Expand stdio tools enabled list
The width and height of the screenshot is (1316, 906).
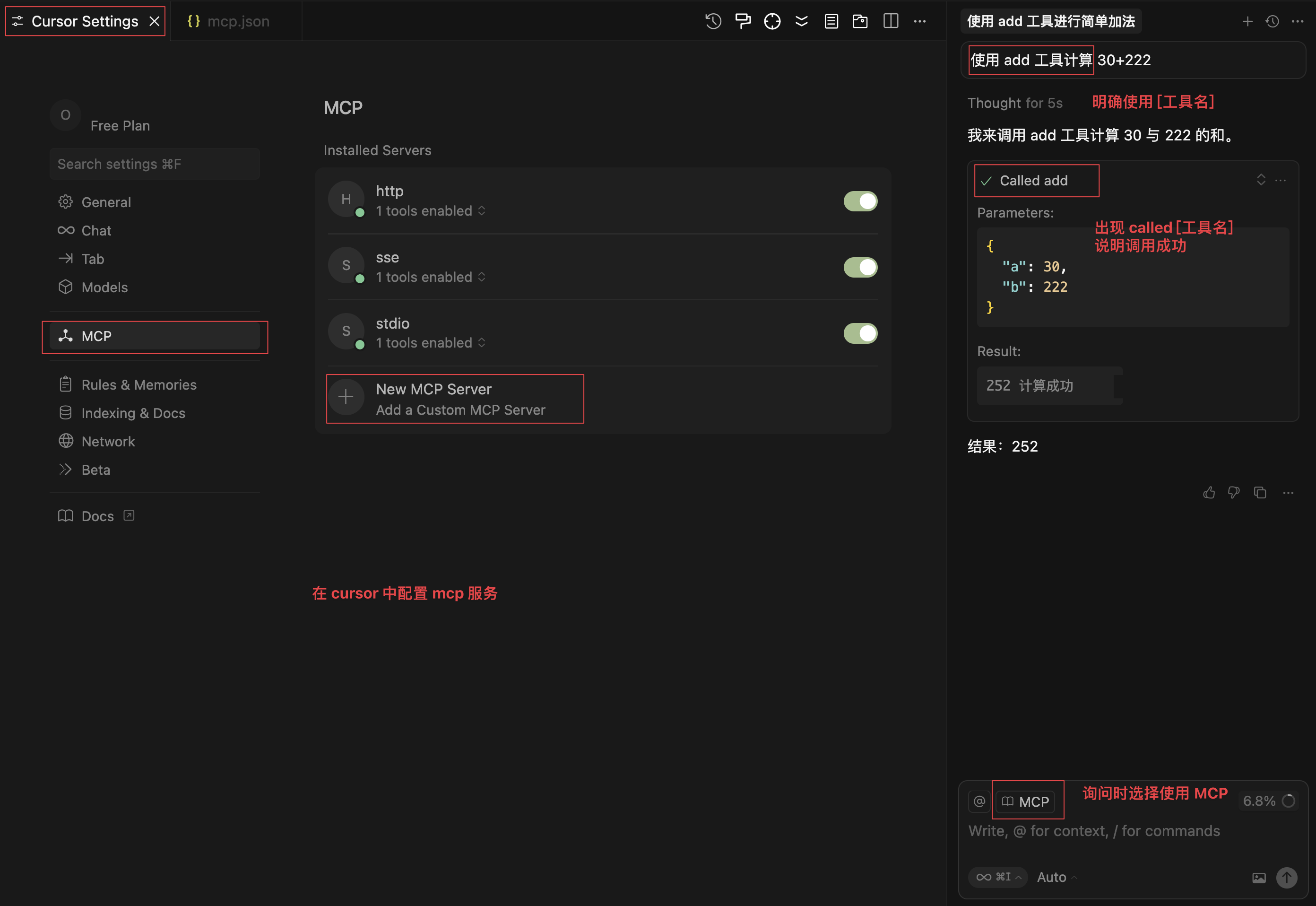tap(431, 343)
